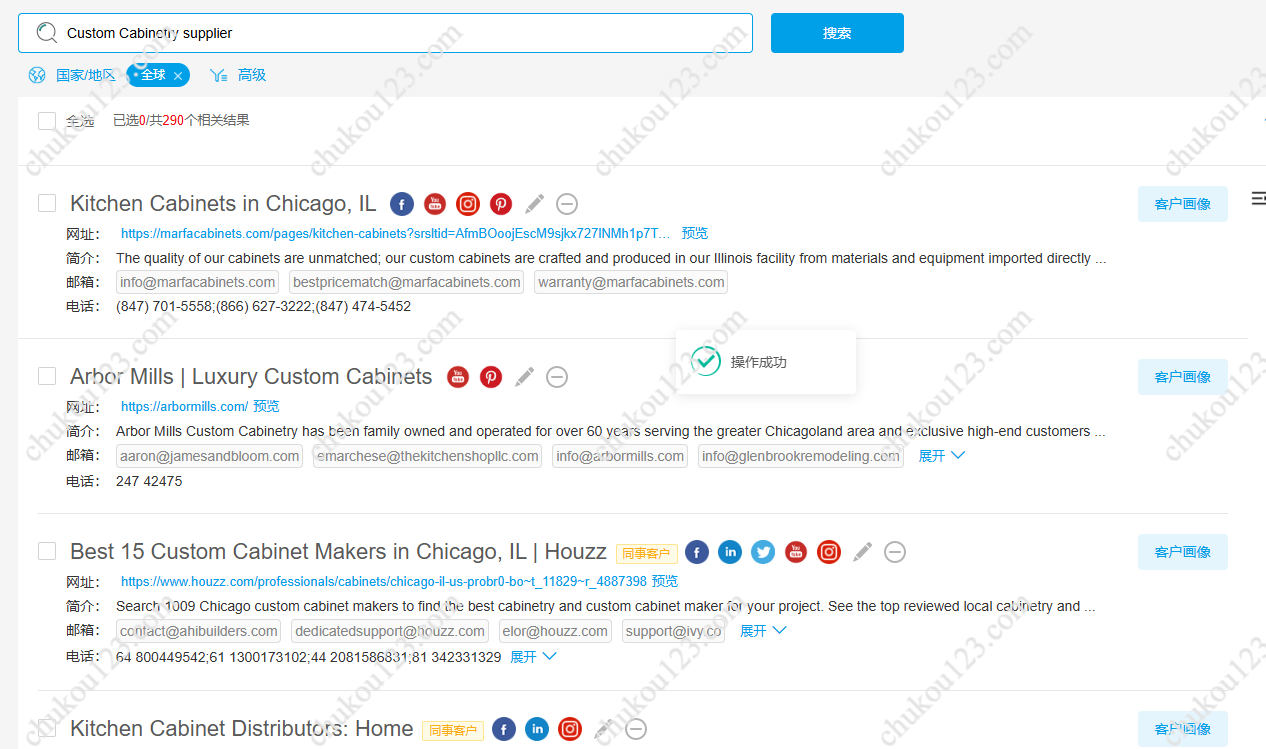1266x749 pixels.
Task: Click the magnifier icon in the search box
Action: [46, 33]
